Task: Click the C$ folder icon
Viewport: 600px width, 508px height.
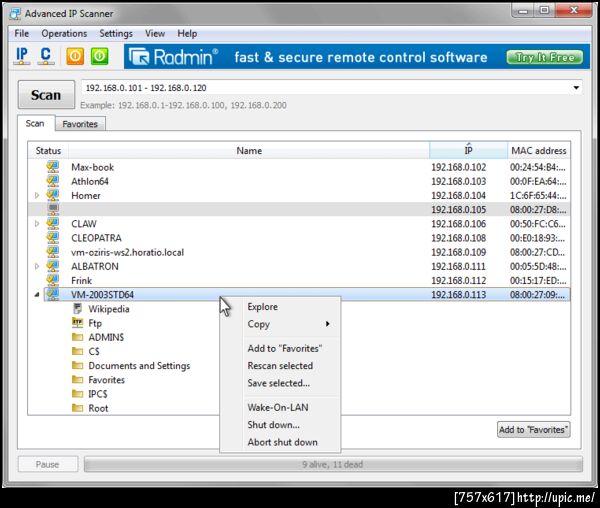Action: point(78,351)
